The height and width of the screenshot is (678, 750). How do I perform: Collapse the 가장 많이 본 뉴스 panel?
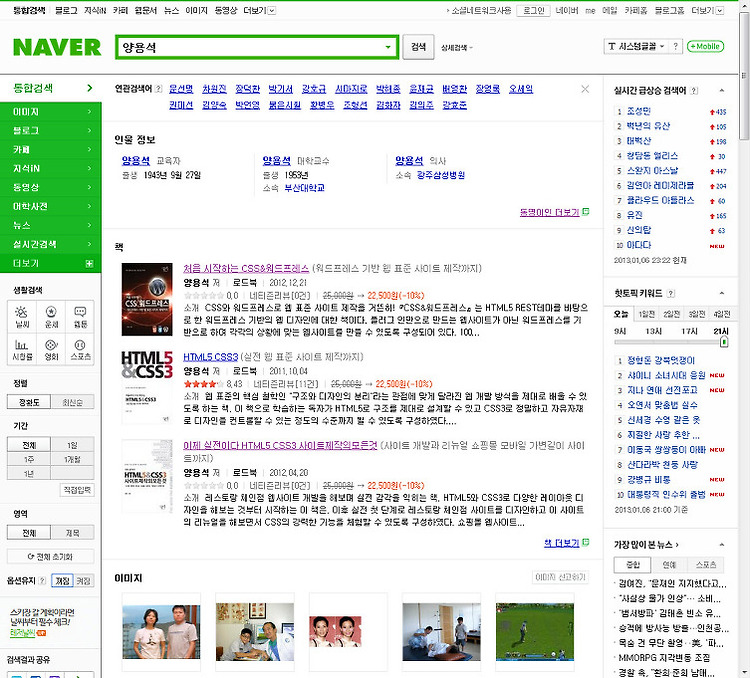coord(721,544)
